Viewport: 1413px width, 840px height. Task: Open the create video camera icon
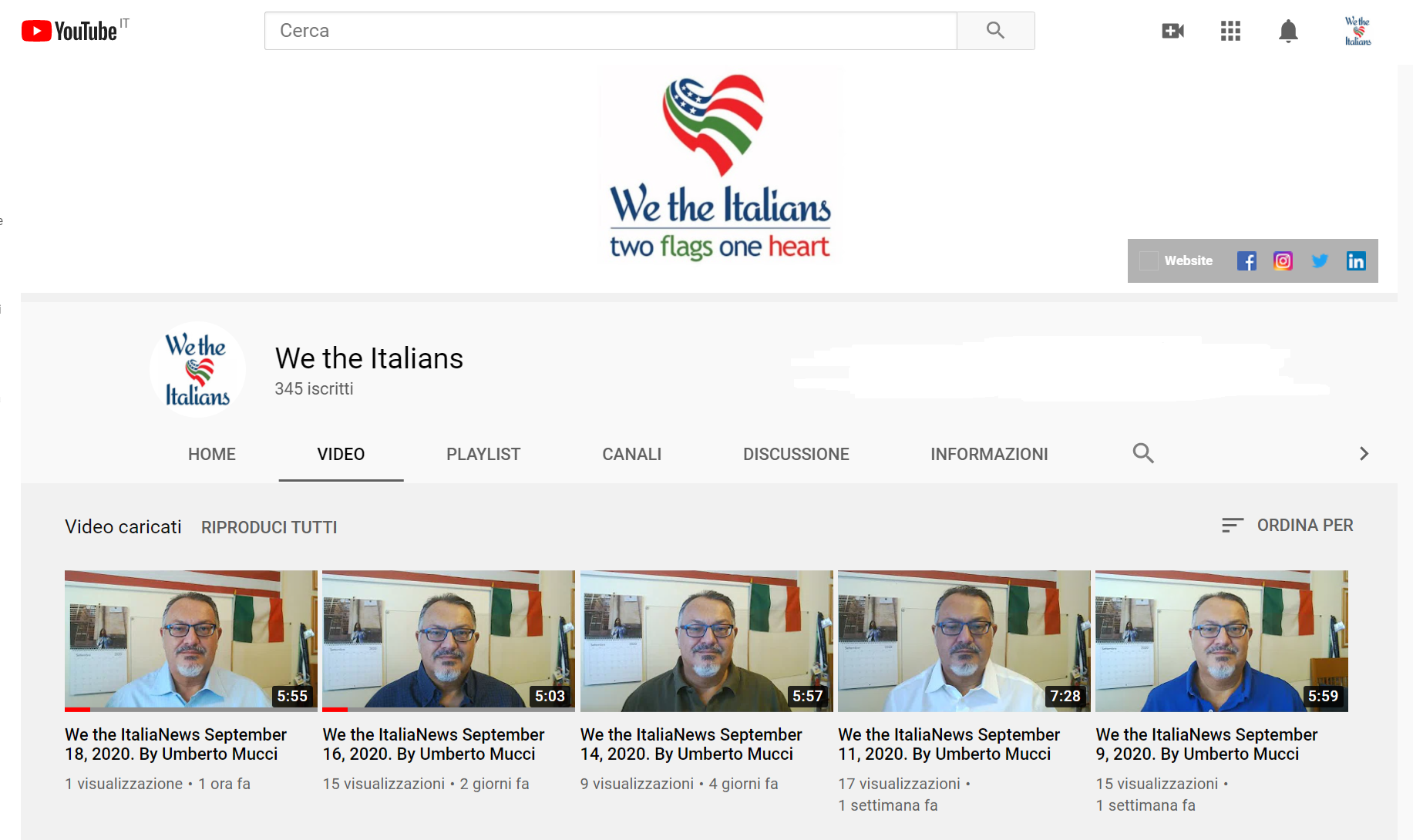coord(1172,31)
